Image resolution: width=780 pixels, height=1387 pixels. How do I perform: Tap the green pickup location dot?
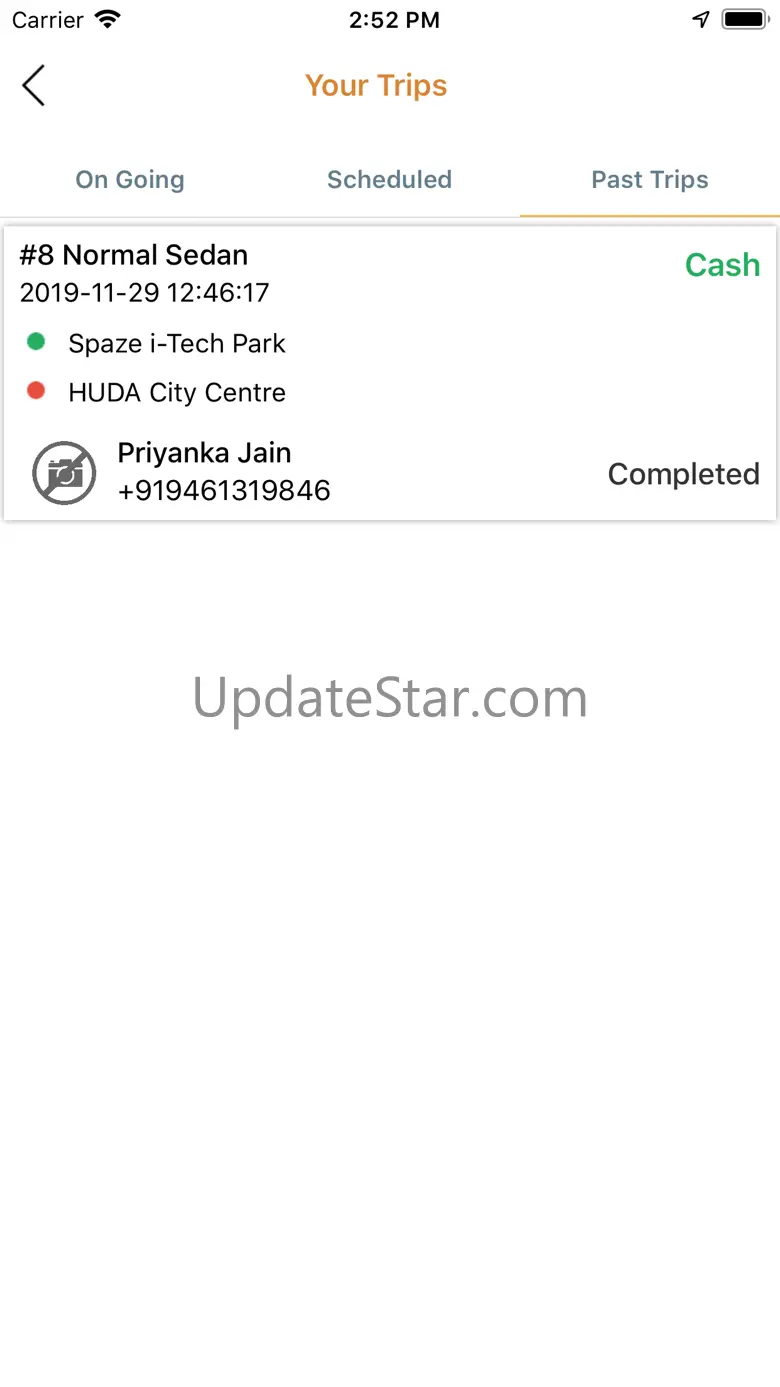point(36,342)
